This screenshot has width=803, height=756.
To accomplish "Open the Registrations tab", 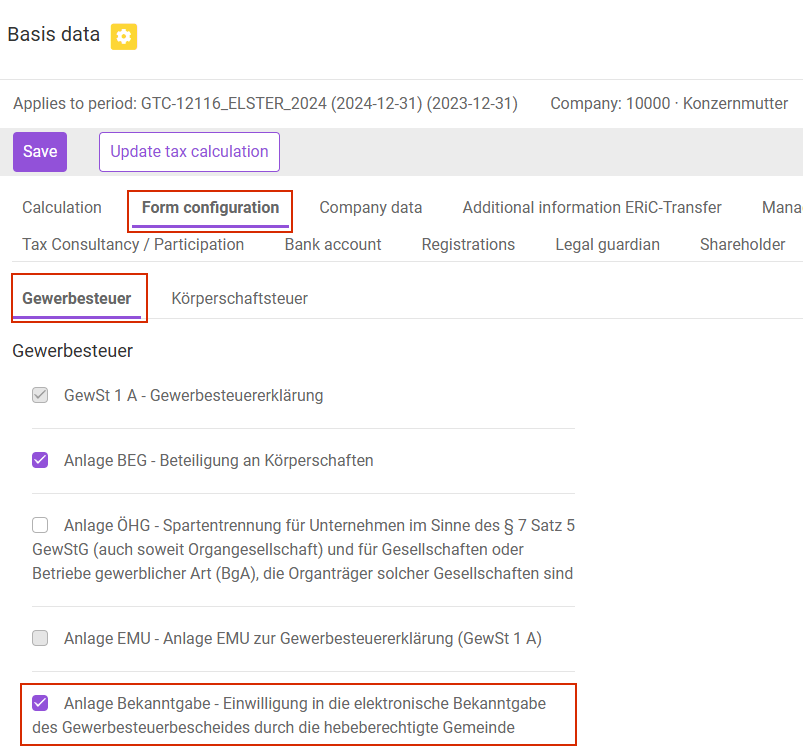I will 468,244.
